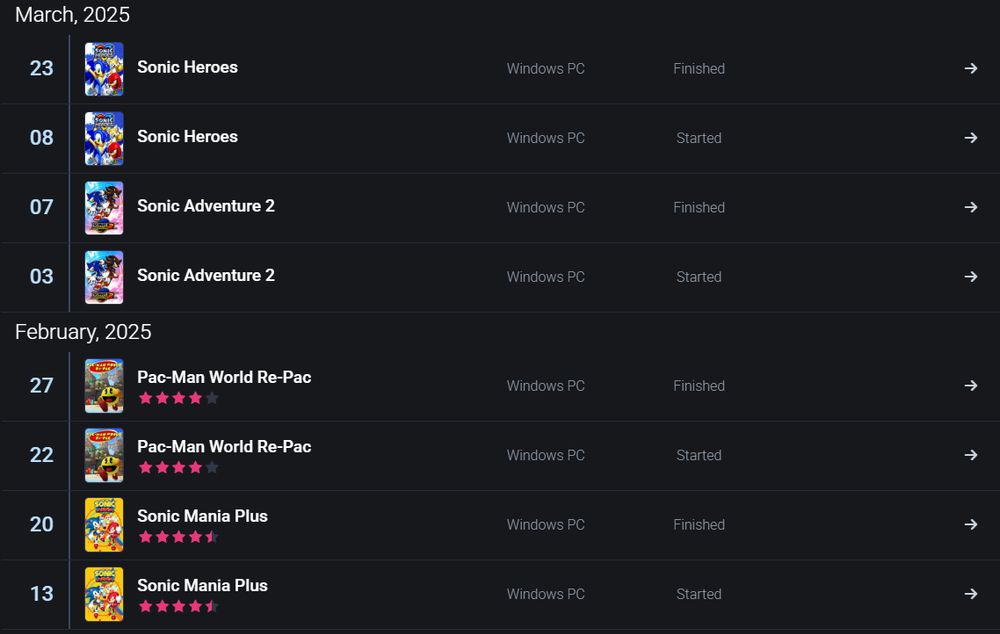This screenshot has height=634, width=1000.
Task: Click Sonic Adventure 2 cover art on March 07
Action: [x=104, y=208]
